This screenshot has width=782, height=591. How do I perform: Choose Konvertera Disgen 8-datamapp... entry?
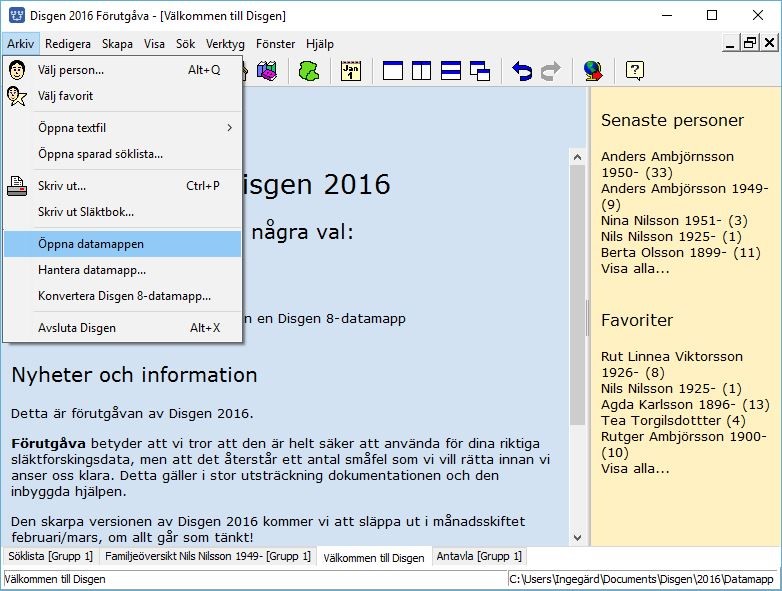pyautogui.click(x=123, y=296)
